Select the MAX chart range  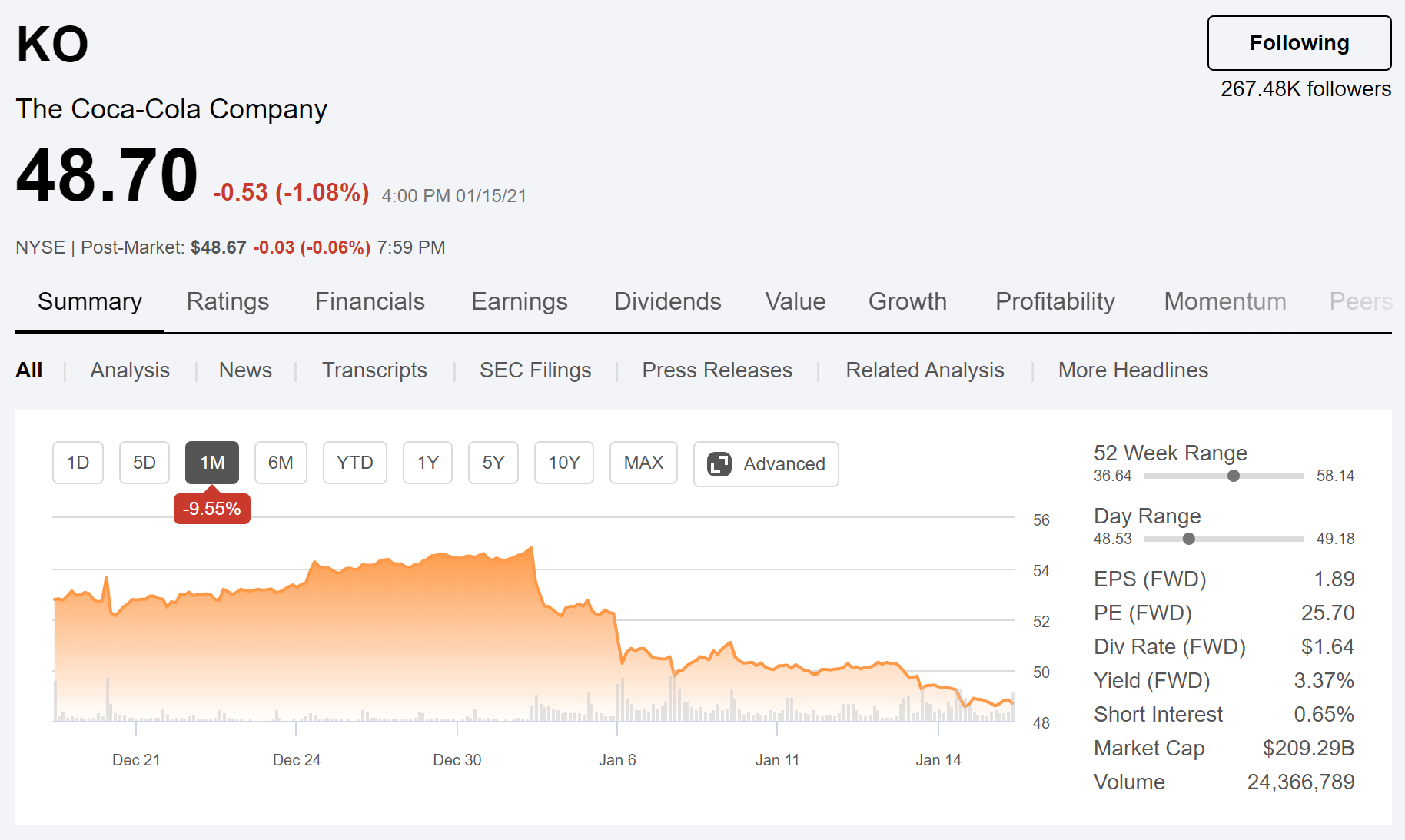coord(643,463)
